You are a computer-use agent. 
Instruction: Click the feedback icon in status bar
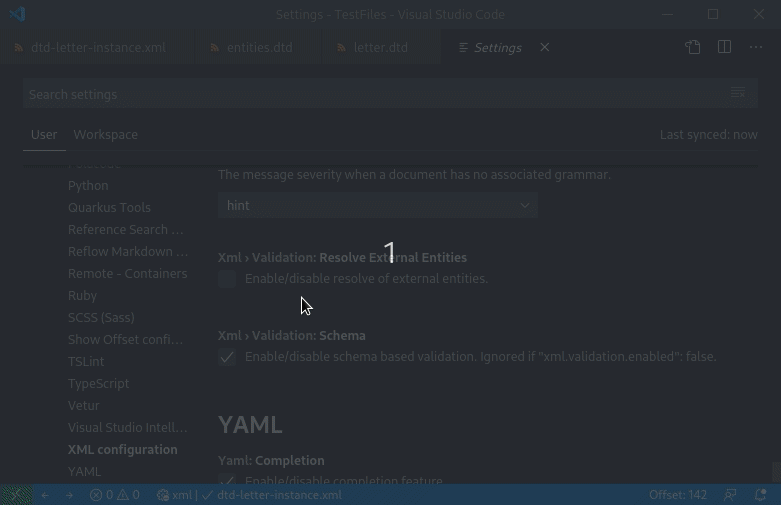coord(731,495)
